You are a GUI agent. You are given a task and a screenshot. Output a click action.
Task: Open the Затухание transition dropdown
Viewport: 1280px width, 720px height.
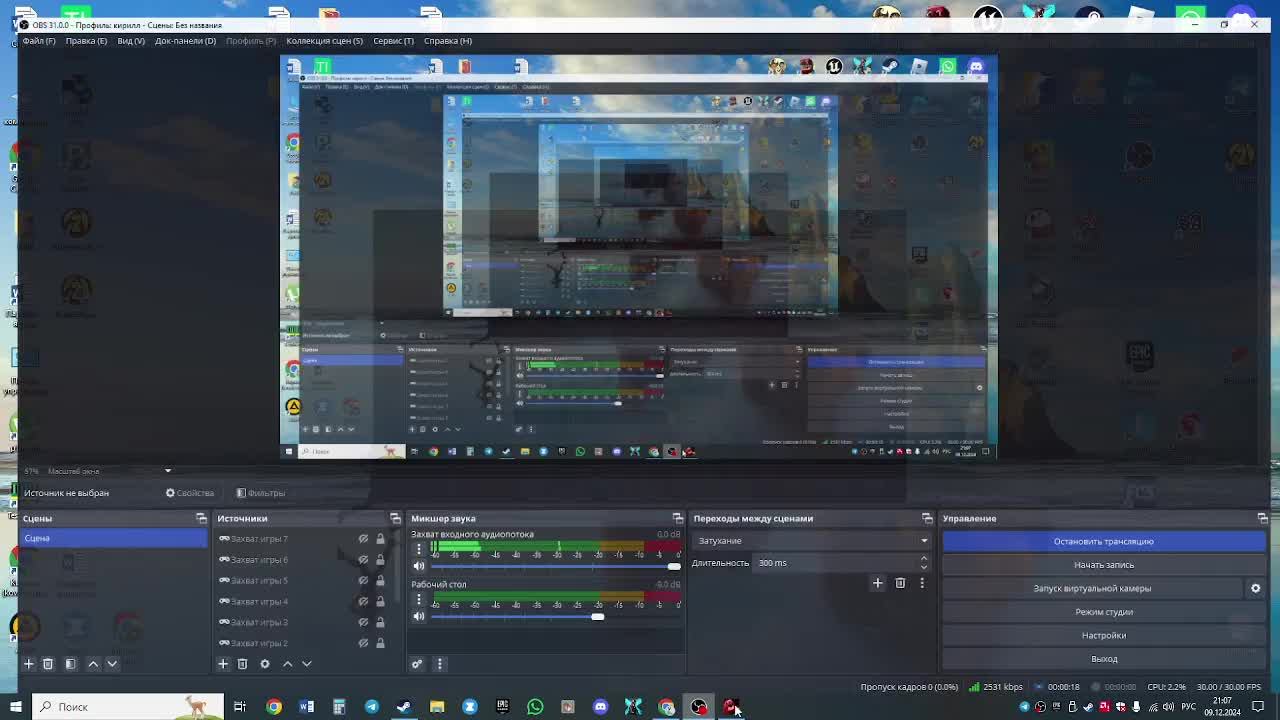pyautogui.click(x=811, y=541)
